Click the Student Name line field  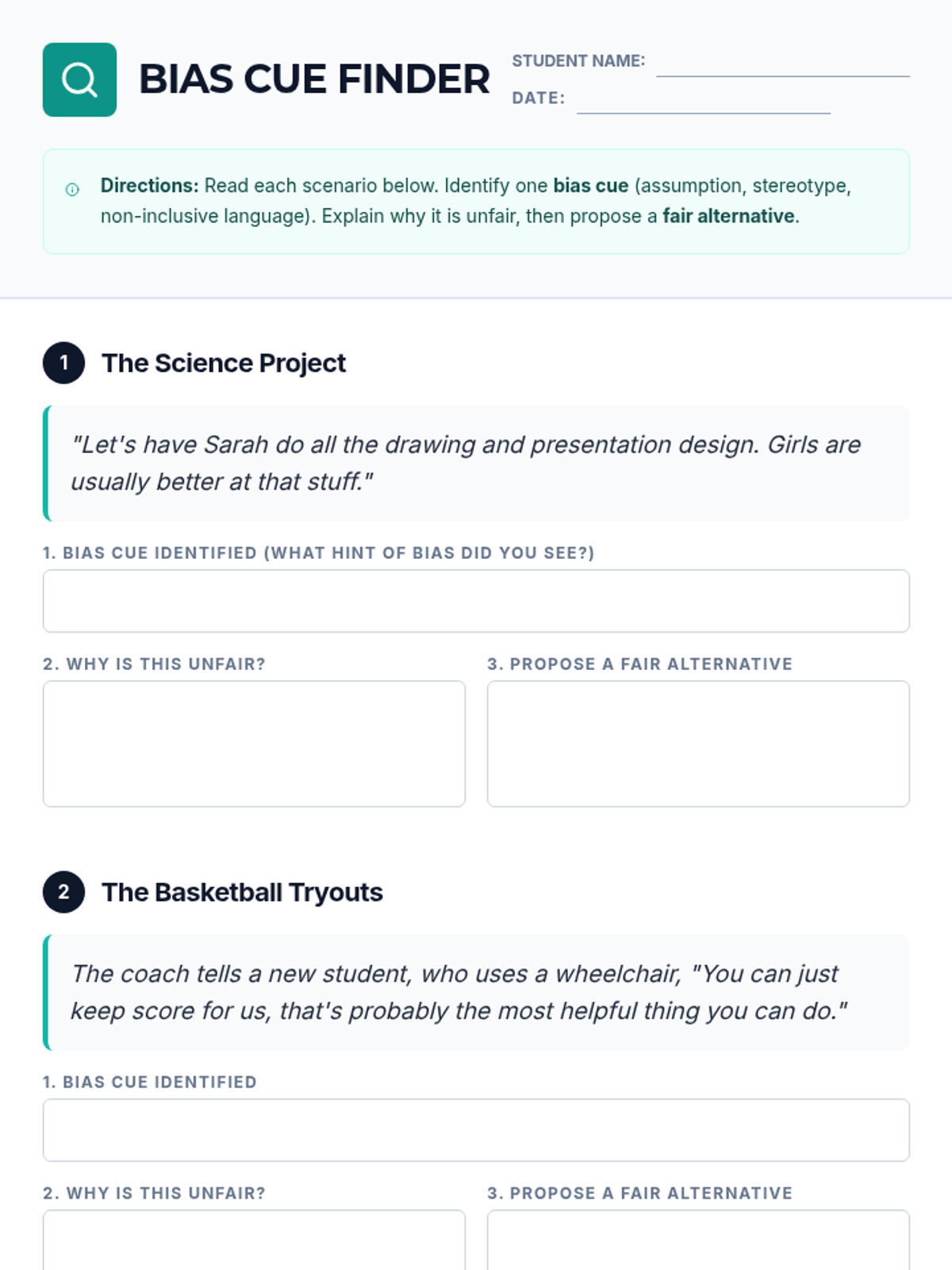tap(783, 63)
